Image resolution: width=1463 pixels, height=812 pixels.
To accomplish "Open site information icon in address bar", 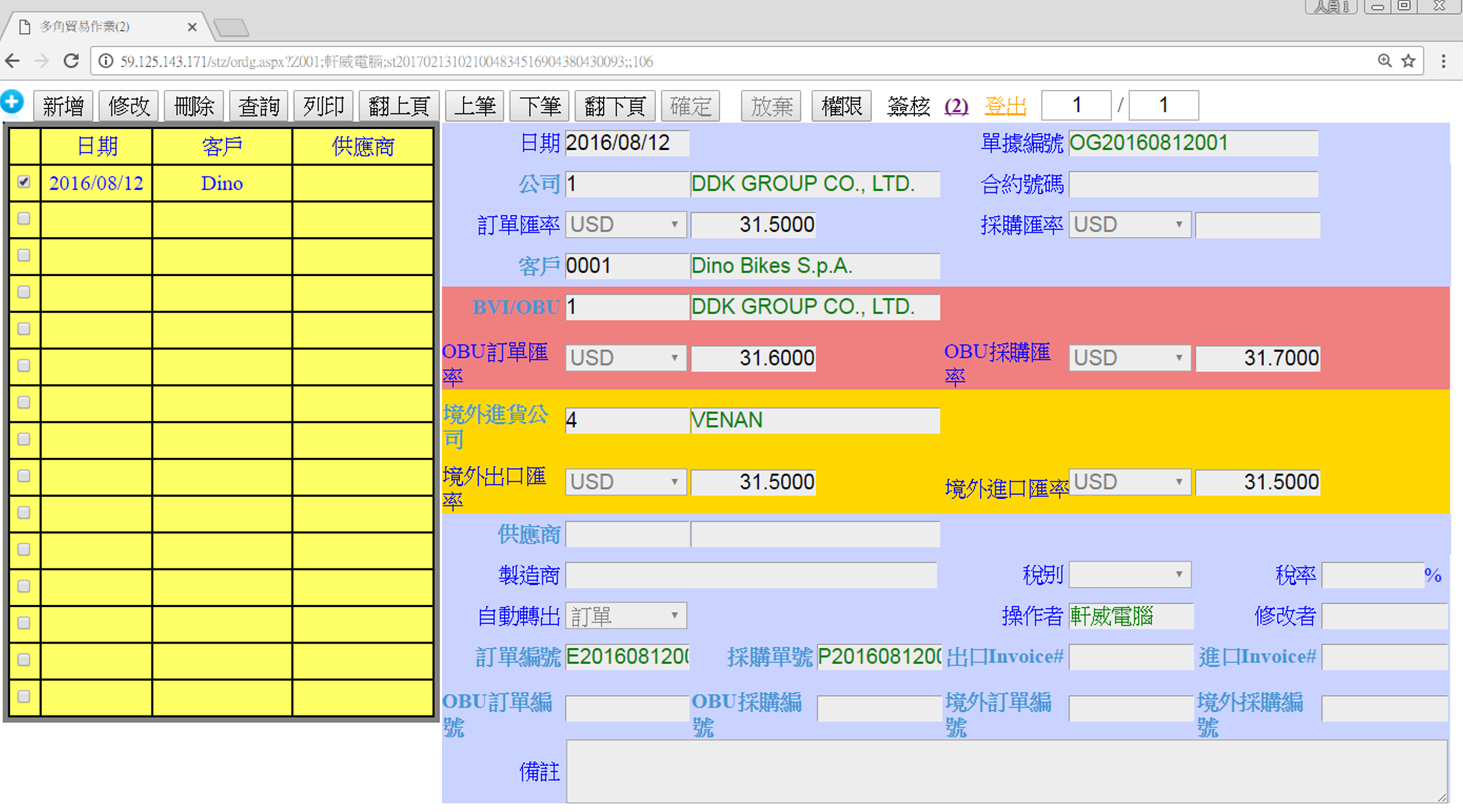I will [x=106, y=61].
